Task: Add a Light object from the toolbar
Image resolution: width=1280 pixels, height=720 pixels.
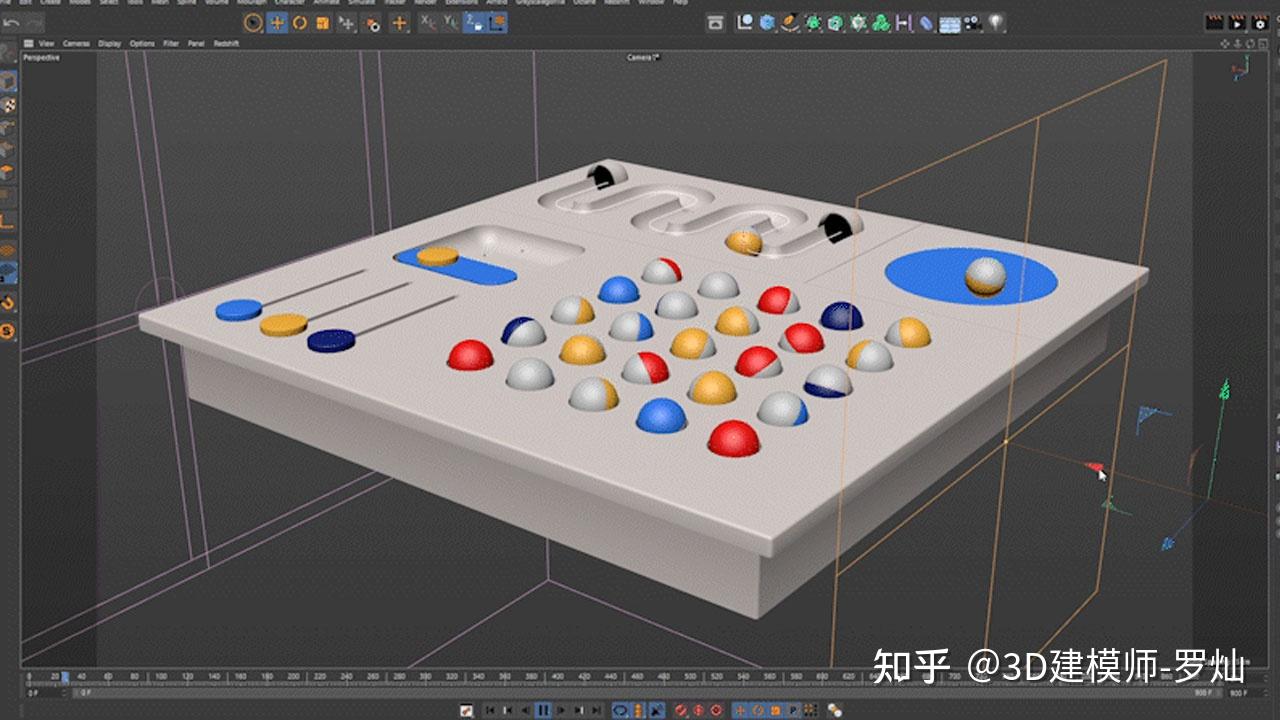Action: tap(995, 22)
